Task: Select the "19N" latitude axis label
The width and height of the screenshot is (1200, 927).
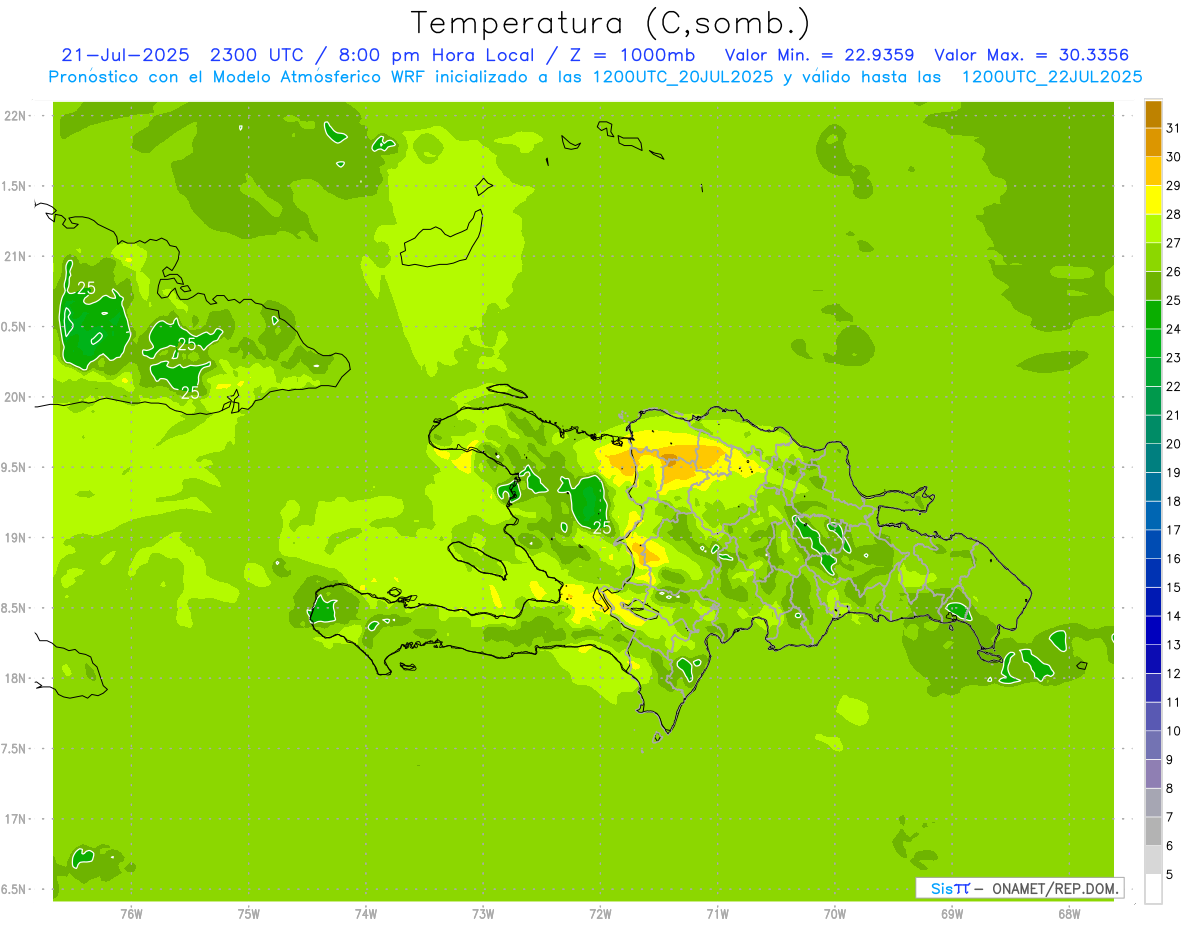Action: click(x=15, y=537)
